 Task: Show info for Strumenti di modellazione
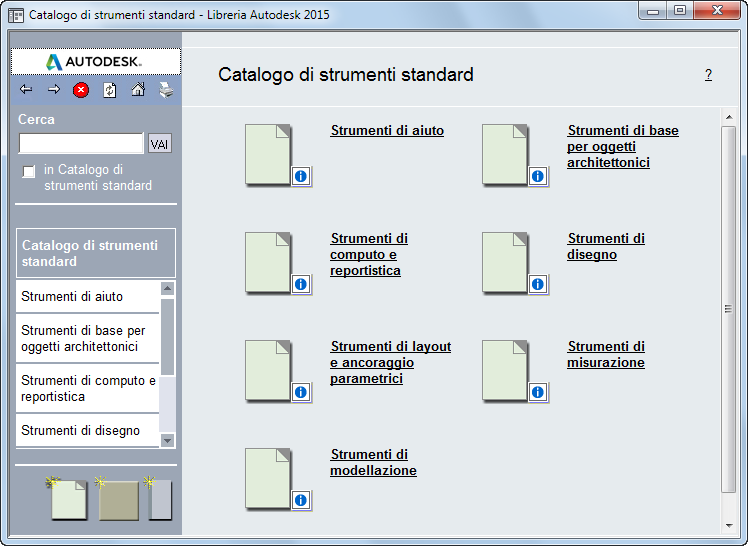pyautogui.click(x=301, y=500)
